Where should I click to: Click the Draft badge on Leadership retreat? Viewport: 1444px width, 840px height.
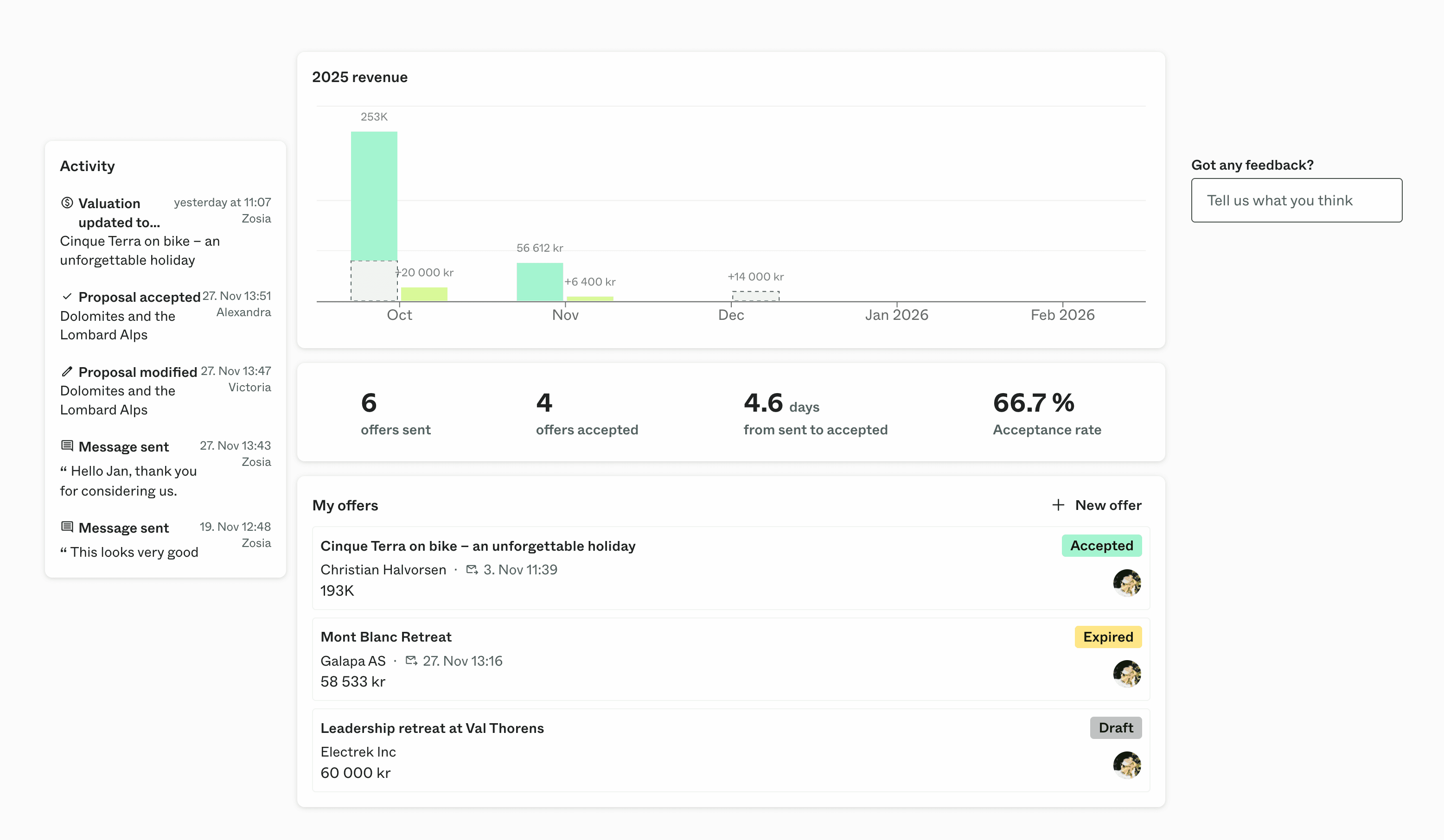pos(1115,727)
